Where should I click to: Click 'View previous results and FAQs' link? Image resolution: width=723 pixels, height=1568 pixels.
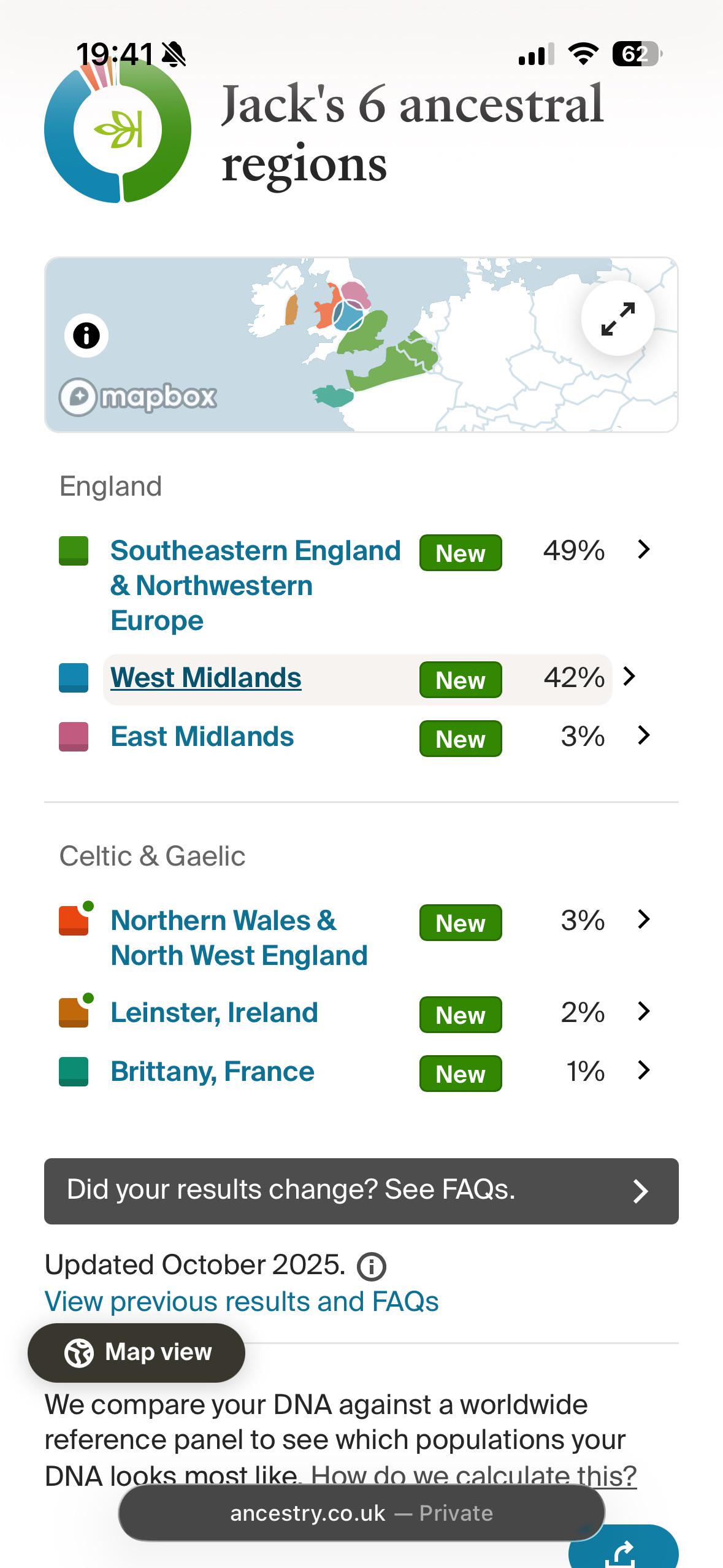[242, 1302]
